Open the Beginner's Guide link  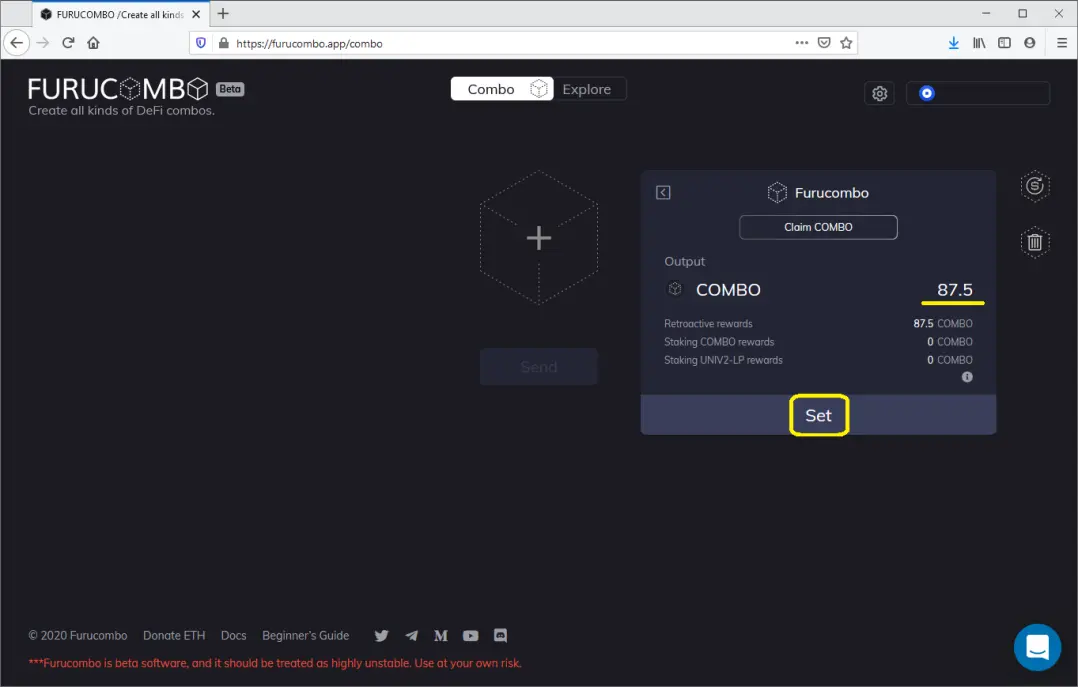pos(305,635)
